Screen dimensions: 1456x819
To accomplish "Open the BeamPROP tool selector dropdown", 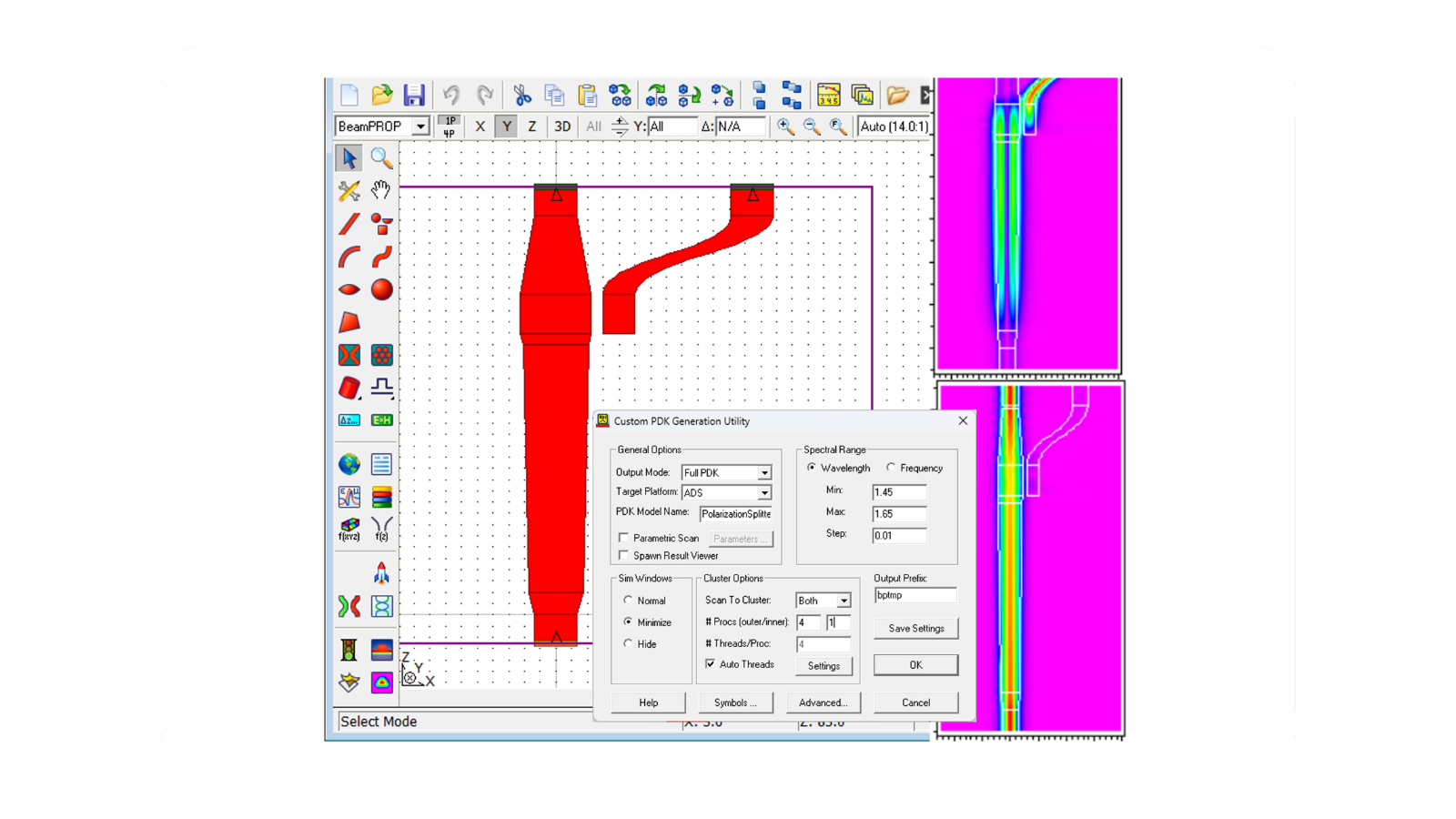I will (420, 127).
